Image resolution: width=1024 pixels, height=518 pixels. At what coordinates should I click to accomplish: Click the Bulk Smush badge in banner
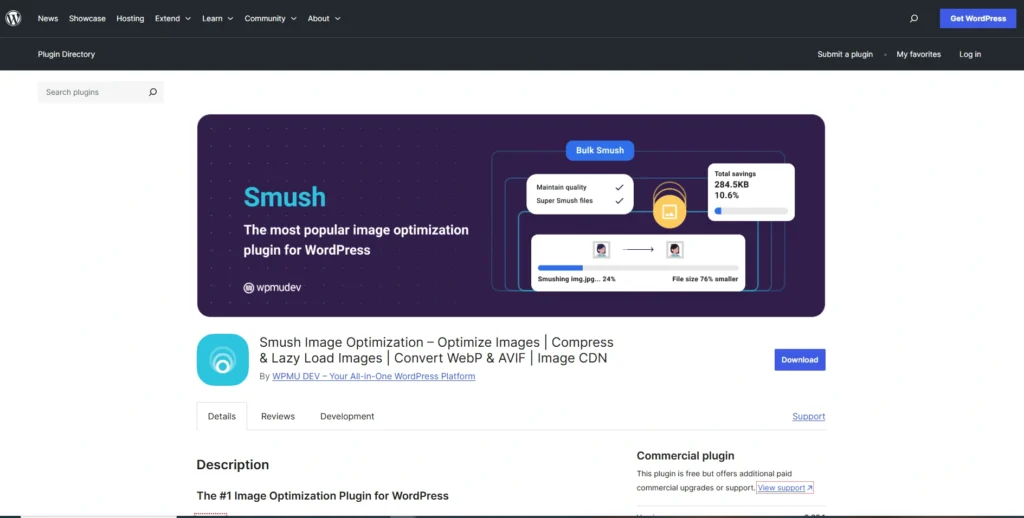[600, 150]
